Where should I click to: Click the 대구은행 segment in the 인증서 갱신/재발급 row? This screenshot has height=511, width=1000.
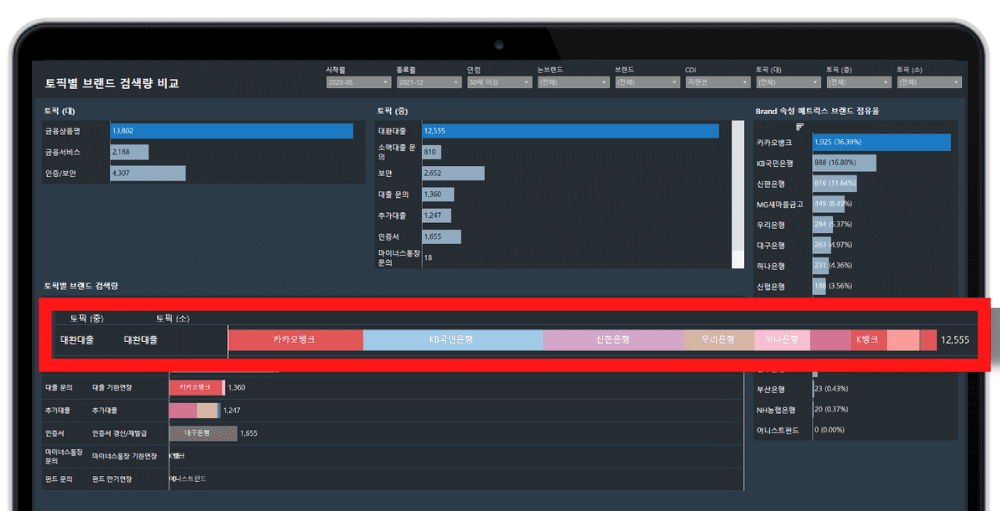[x=203, y=433]
